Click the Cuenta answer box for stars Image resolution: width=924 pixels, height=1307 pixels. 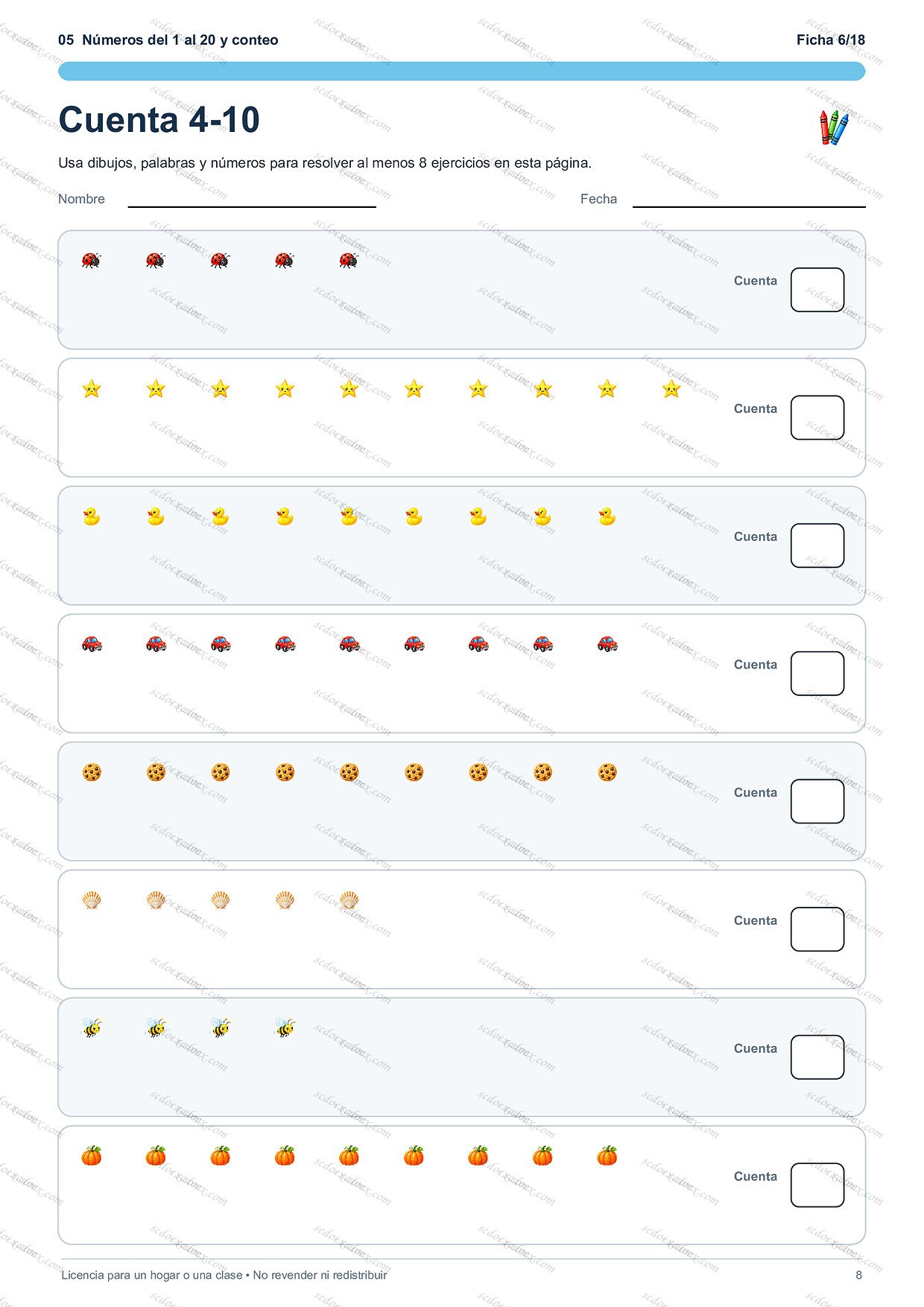[817, 417]
